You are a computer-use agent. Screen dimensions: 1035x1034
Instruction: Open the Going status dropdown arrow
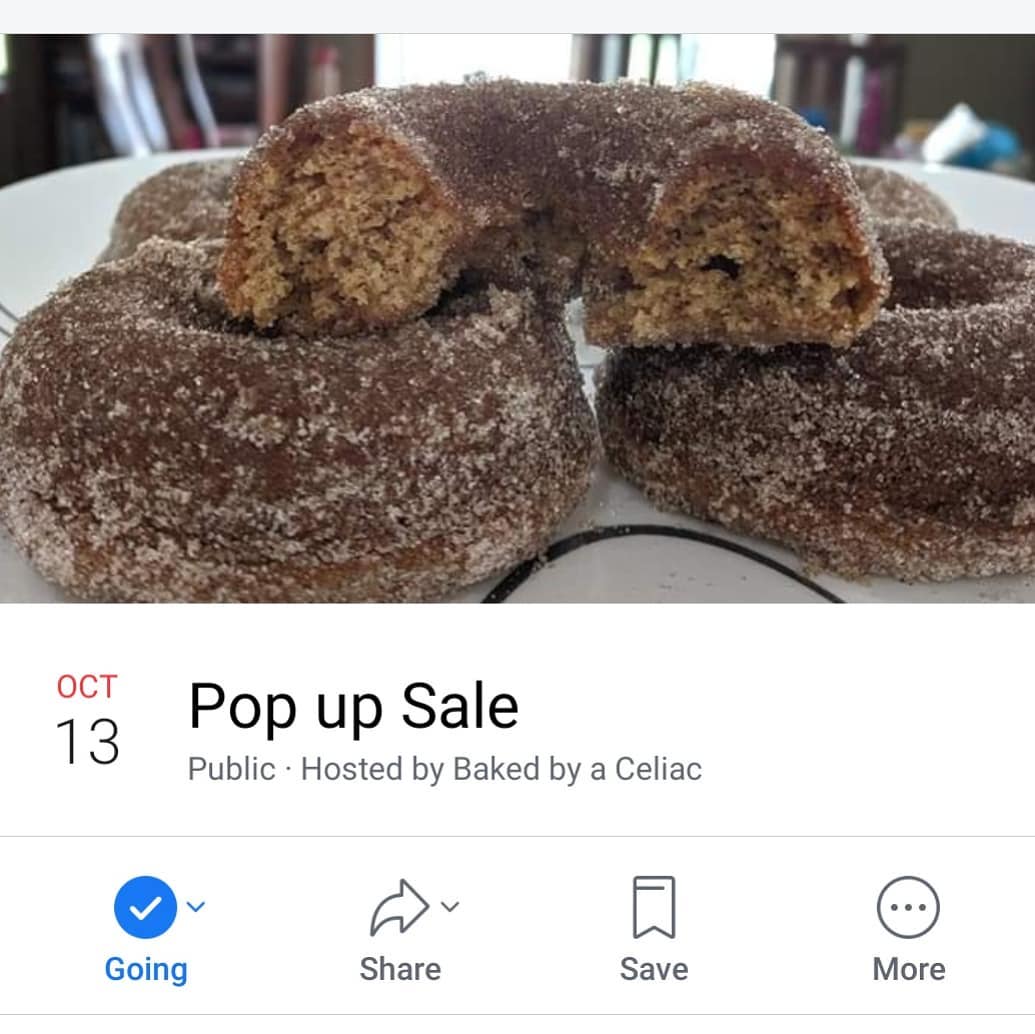point(196,907)
